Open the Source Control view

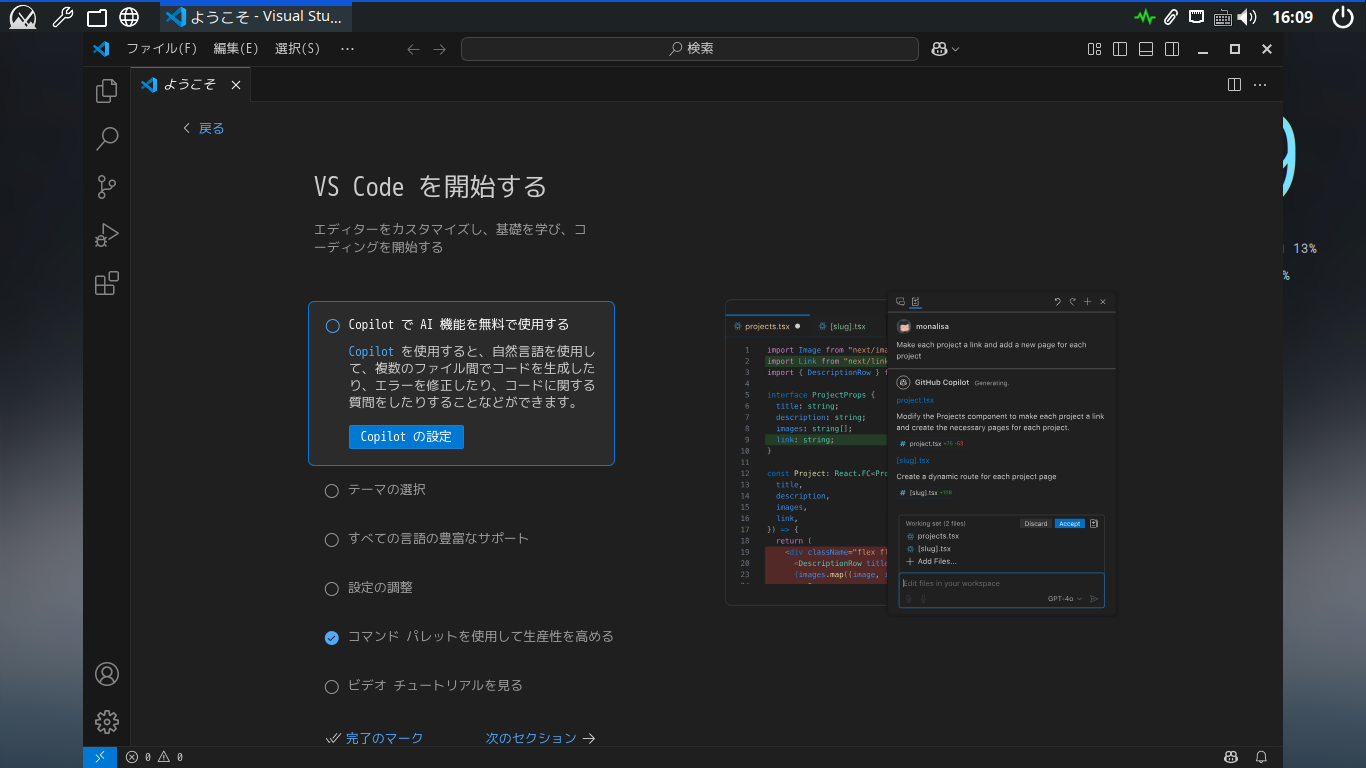click(x=106, y=187)
